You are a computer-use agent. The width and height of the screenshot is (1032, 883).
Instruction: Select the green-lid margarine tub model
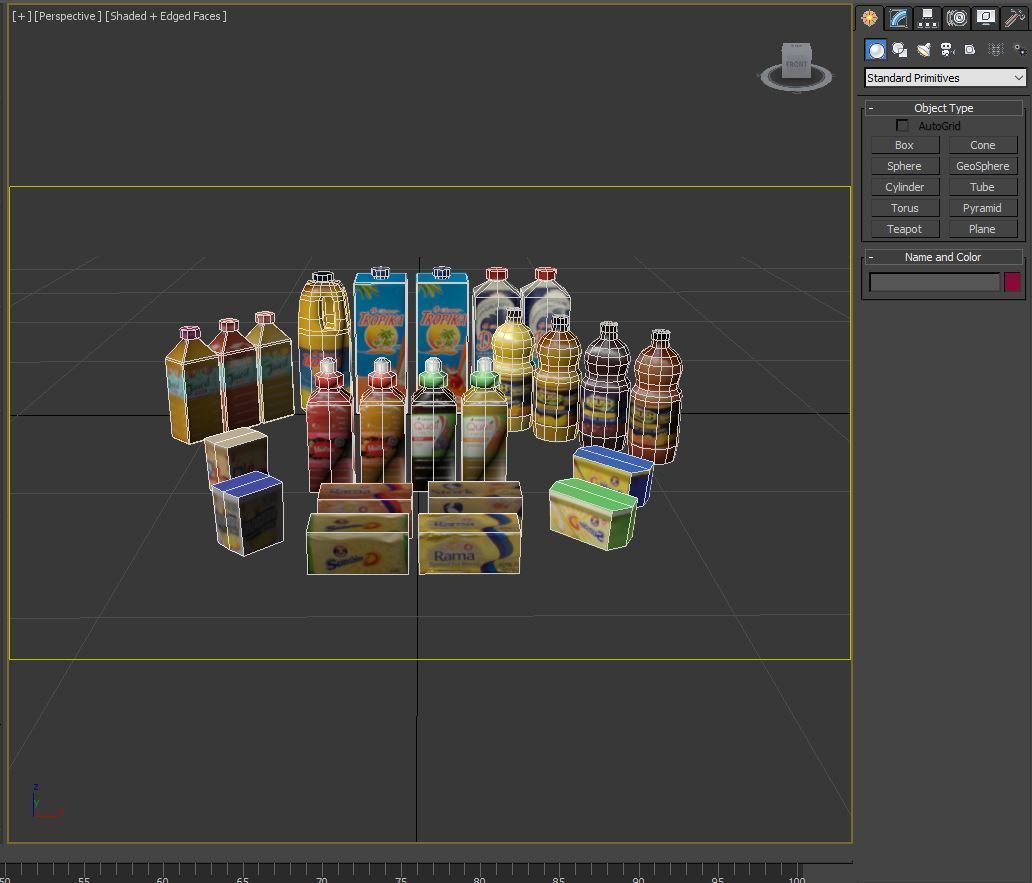[592, 513]
